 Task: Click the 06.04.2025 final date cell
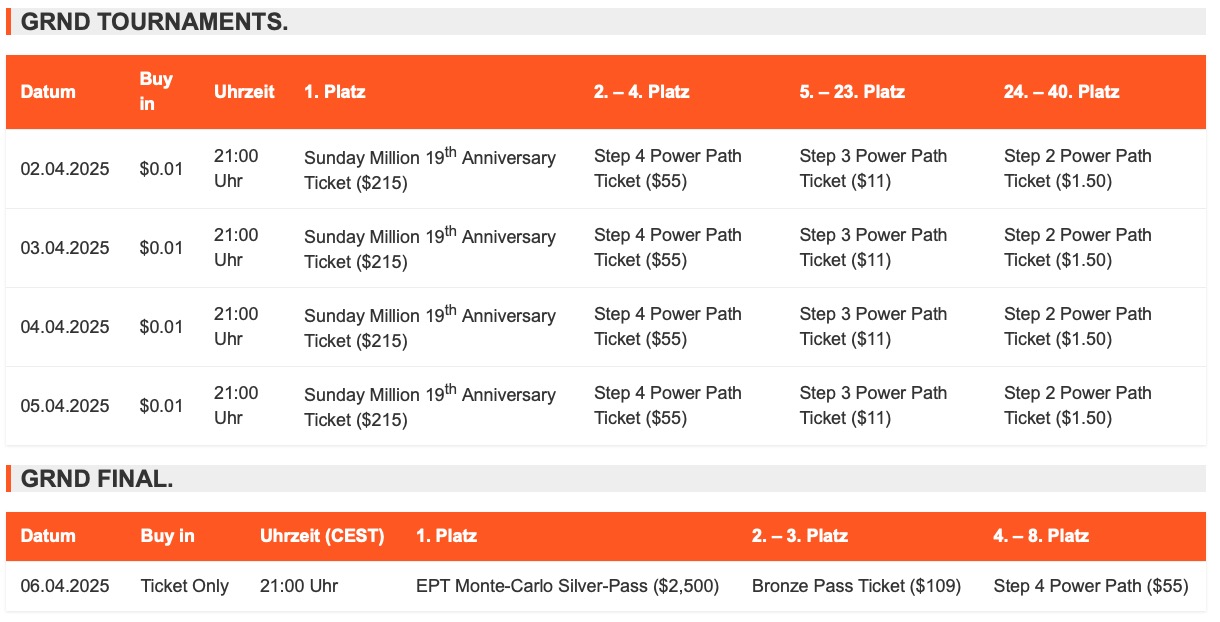click(65, 586)
